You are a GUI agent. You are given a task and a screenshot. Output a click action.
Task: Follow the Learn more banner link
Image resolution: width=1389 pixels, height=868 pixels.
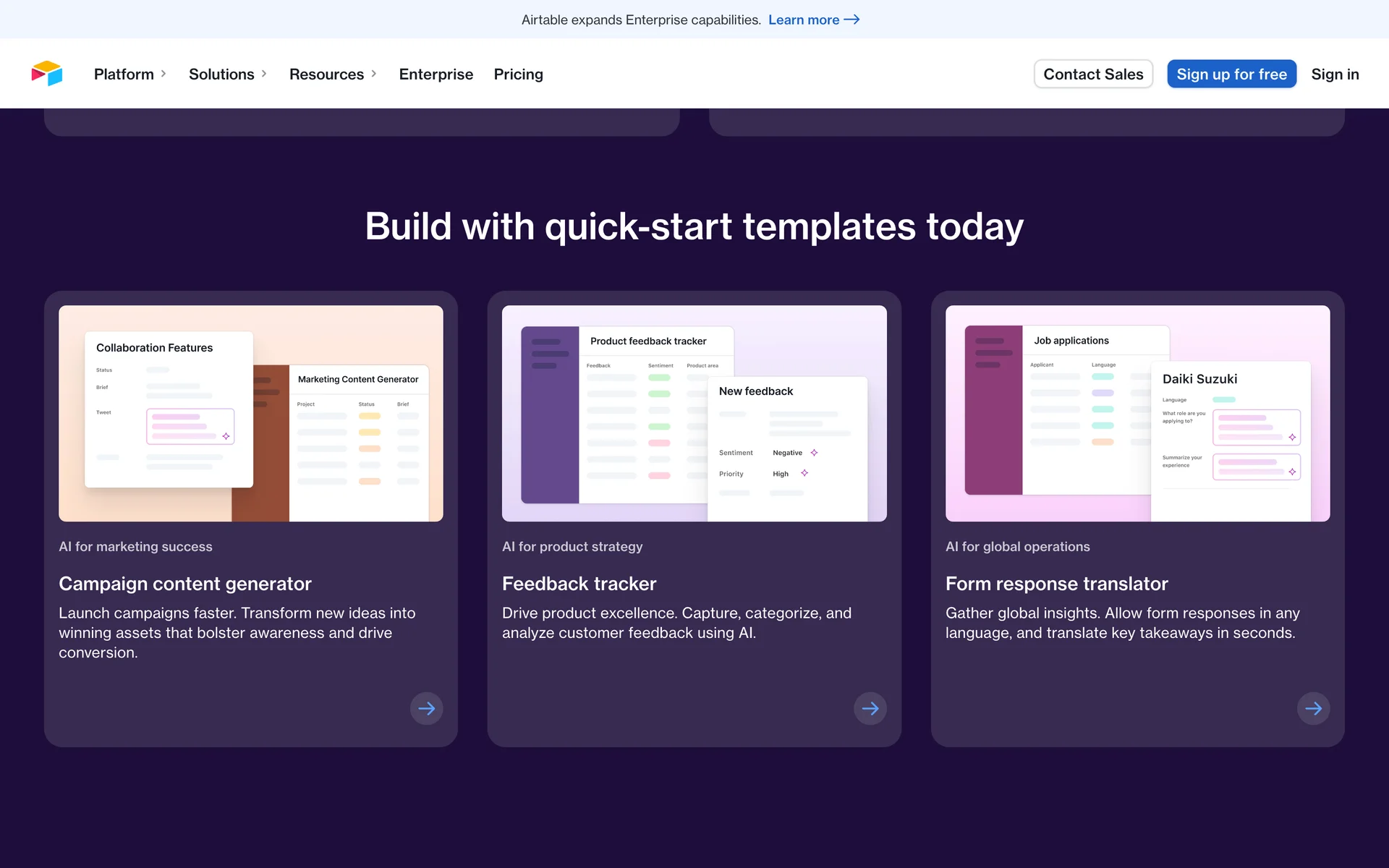click(803, 20)
